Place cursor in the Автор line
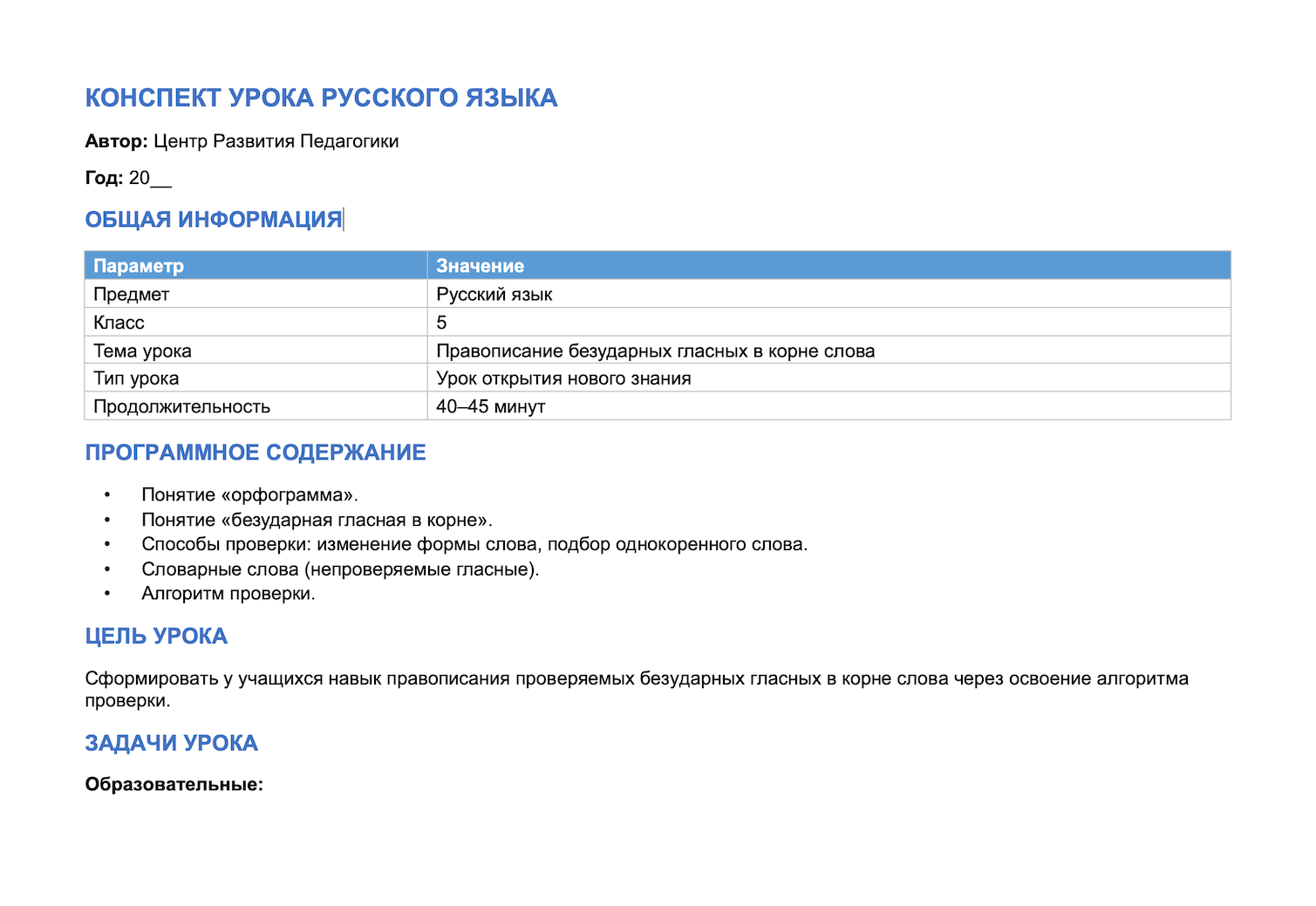Image resolution: width=1316 pixels, height=906 pixels. pyautogui.click(x=242, y=141)
